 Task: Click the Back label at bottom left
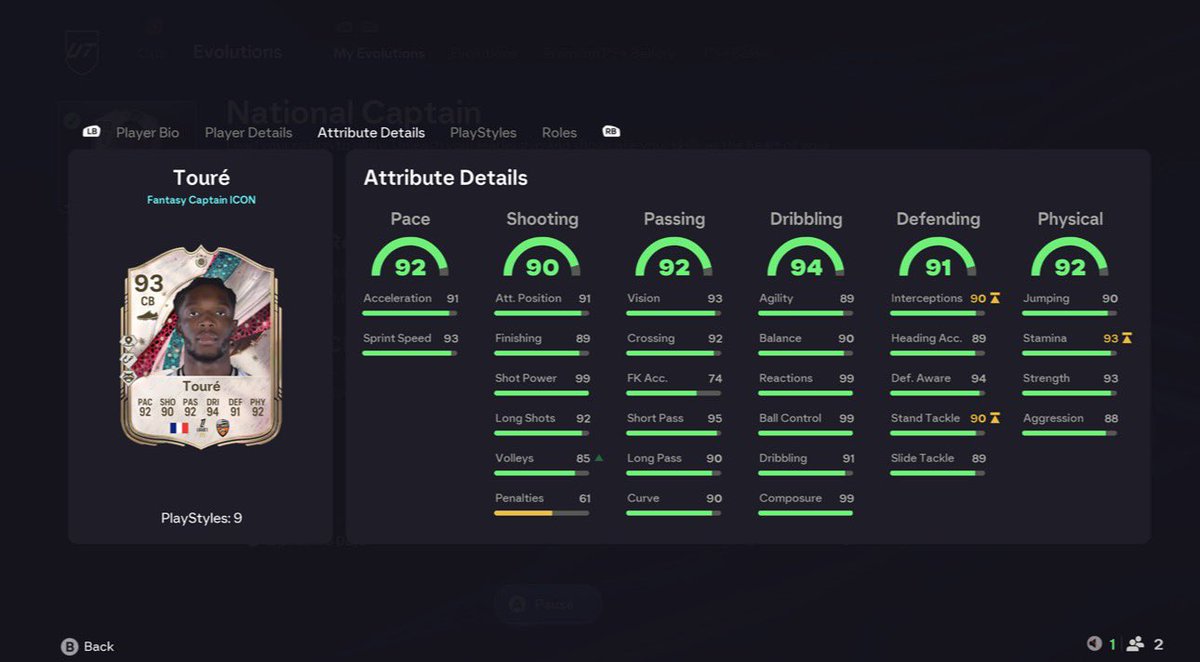pyautogui.click(x=99, y=646)
